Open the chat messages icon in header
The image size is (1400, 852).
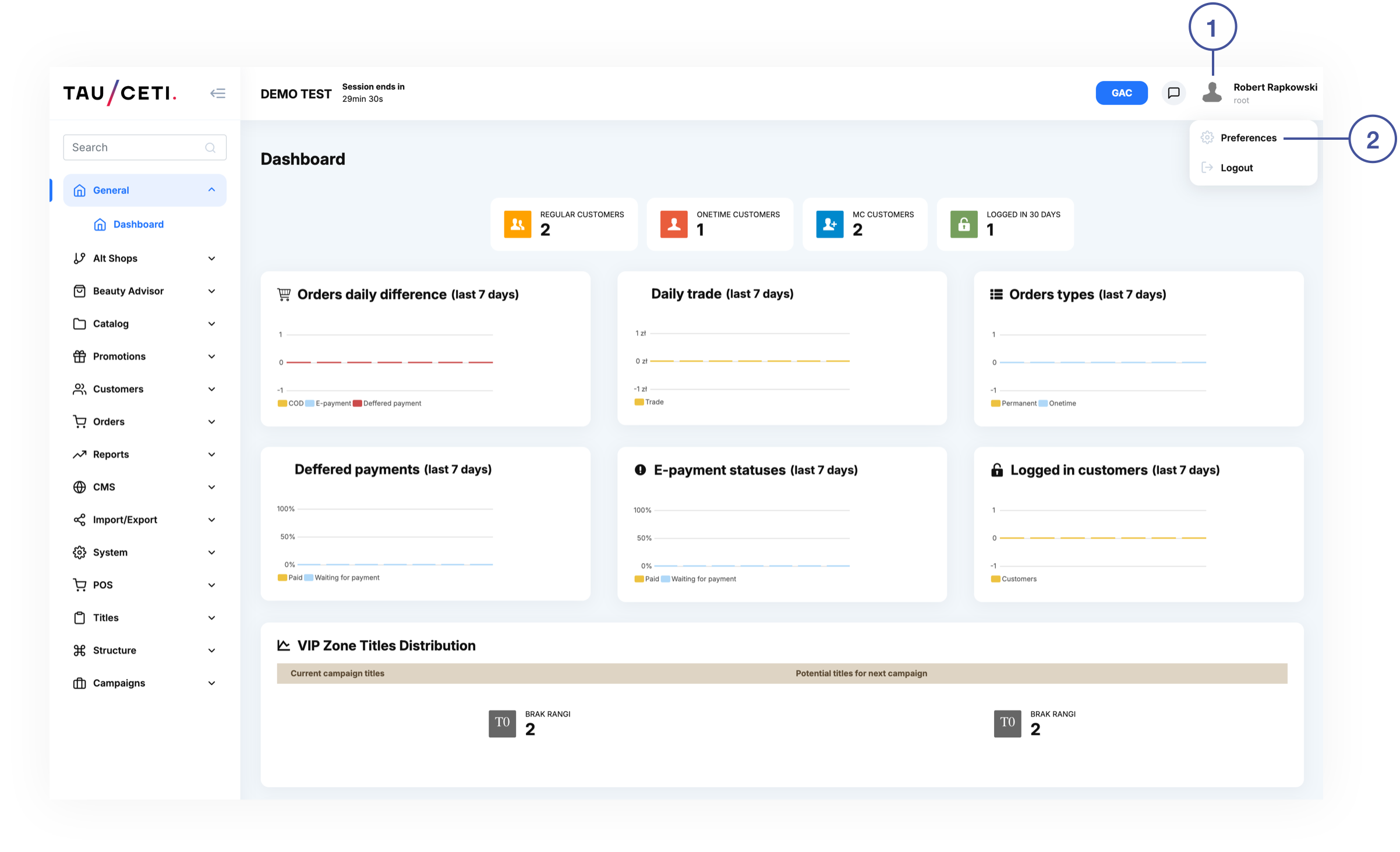(1173, 93)
